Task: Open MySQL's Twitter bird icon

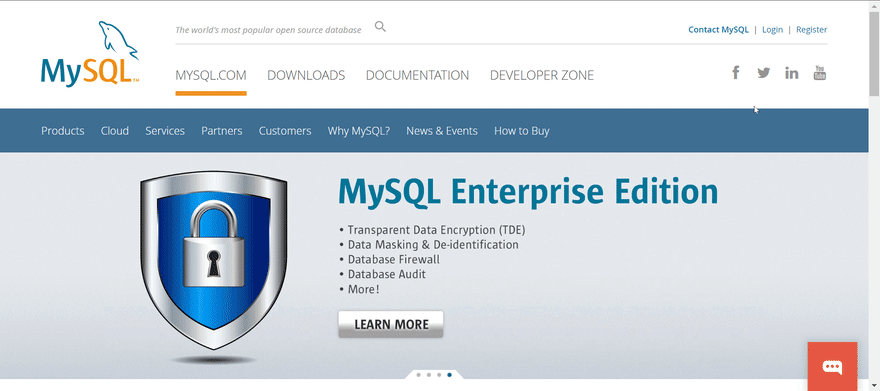Action: tap(763, 72)
